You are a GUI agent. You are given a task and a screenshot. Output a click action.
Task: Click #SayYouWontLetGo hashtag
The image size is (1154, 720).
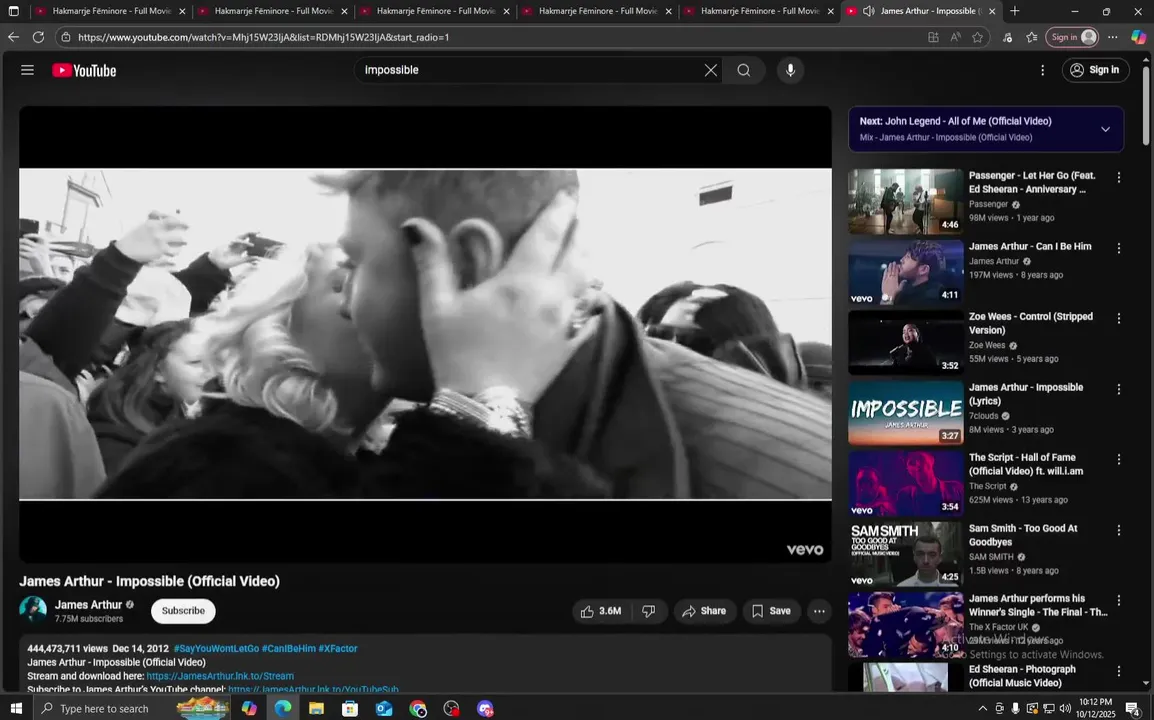[x=216, y=649]
